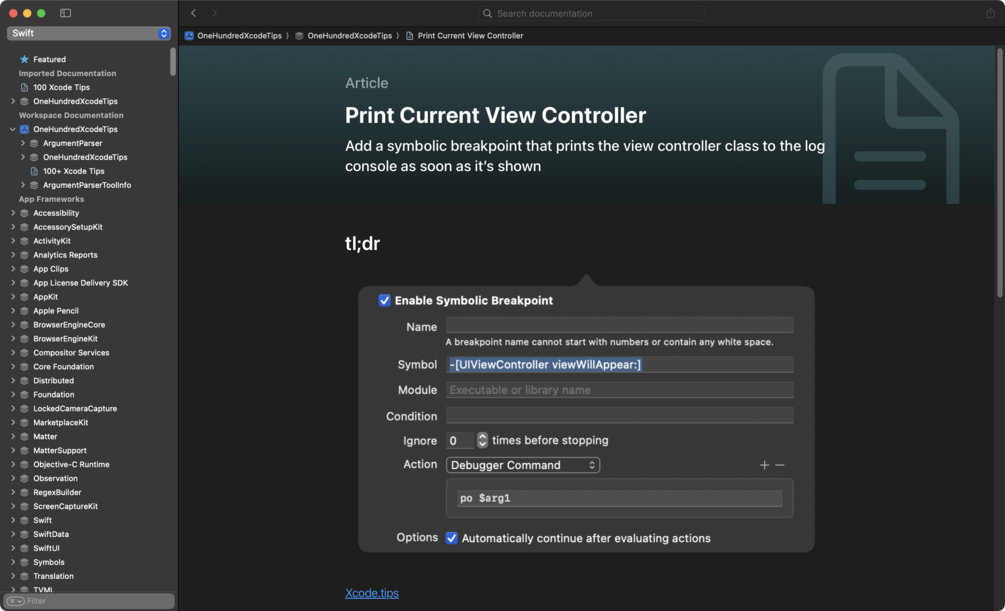Click the Search documentation field

point(591,13)
